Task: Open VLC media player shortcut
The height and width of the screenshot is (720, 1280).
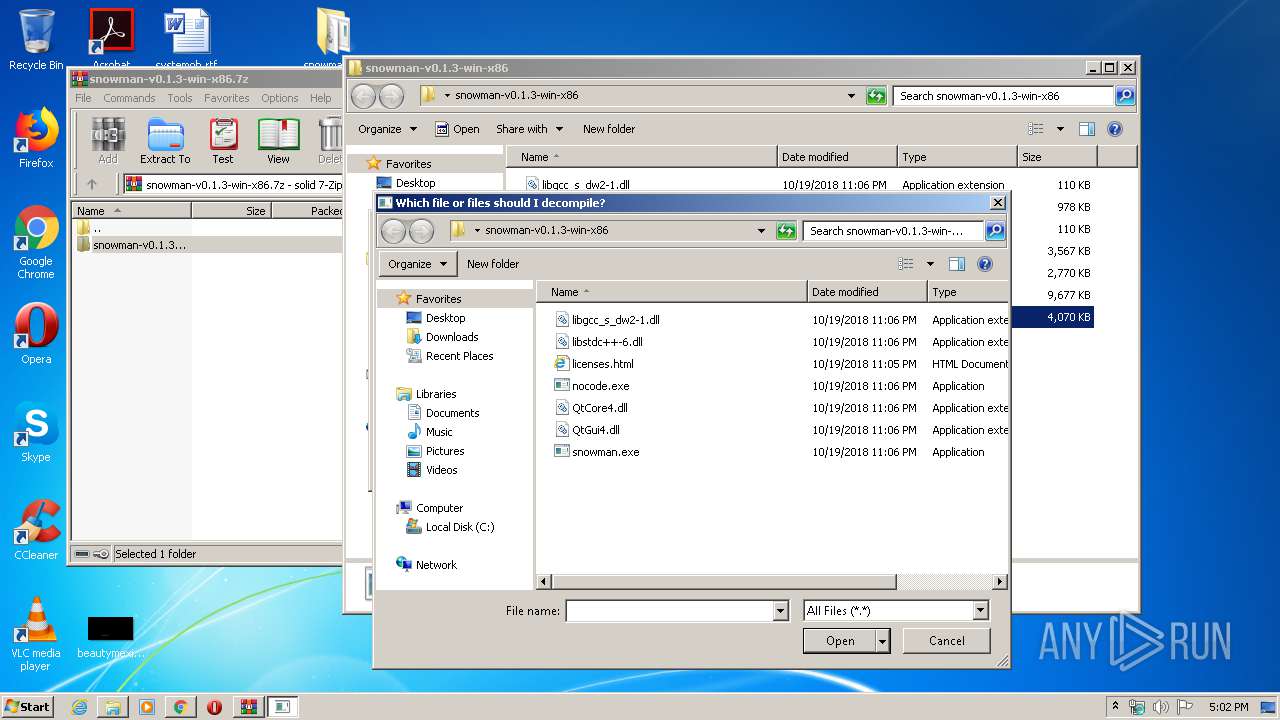Action: [36, 634]
